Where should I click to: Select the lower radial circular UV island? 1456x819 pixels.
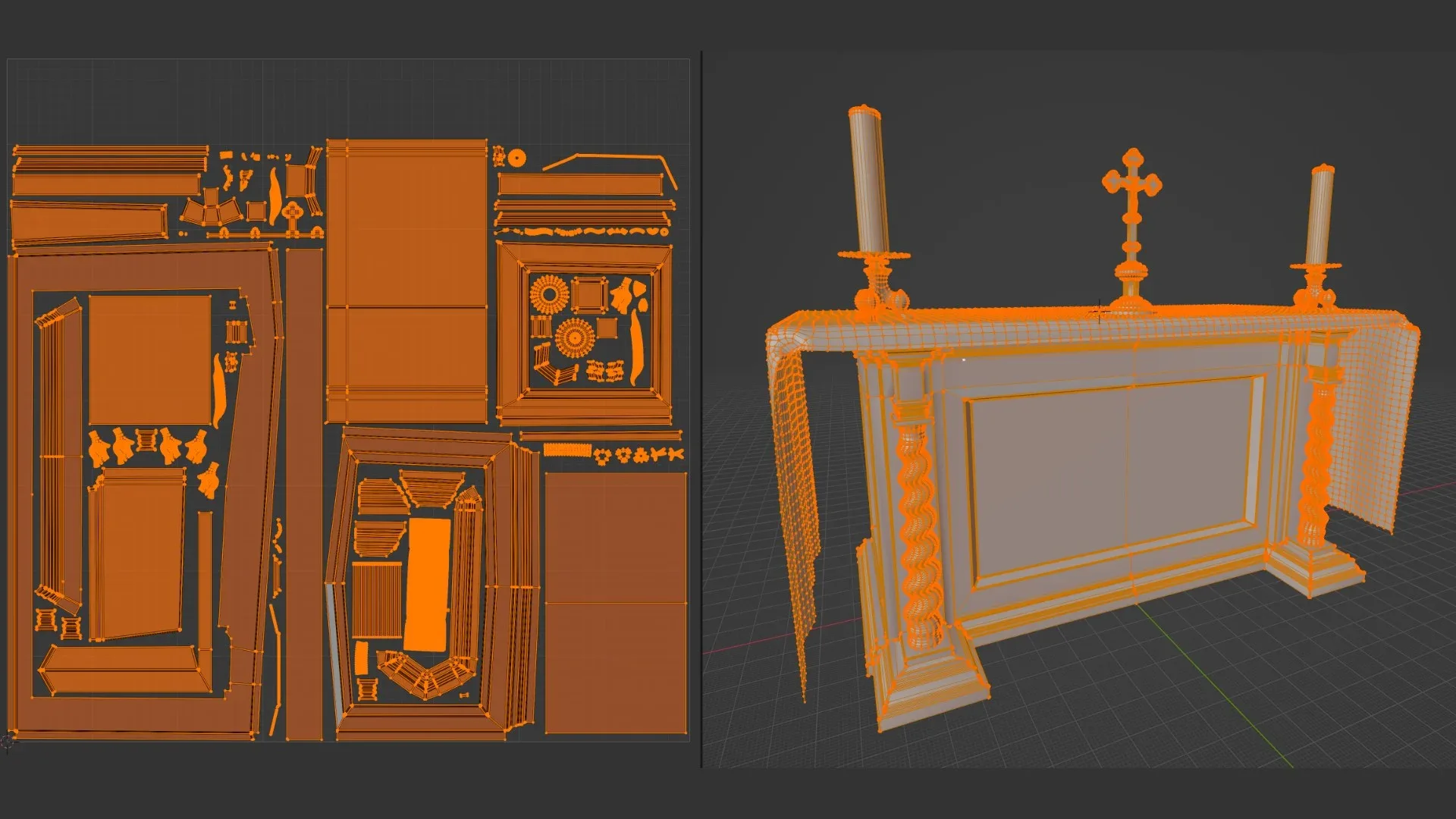[x=574, y=338]
